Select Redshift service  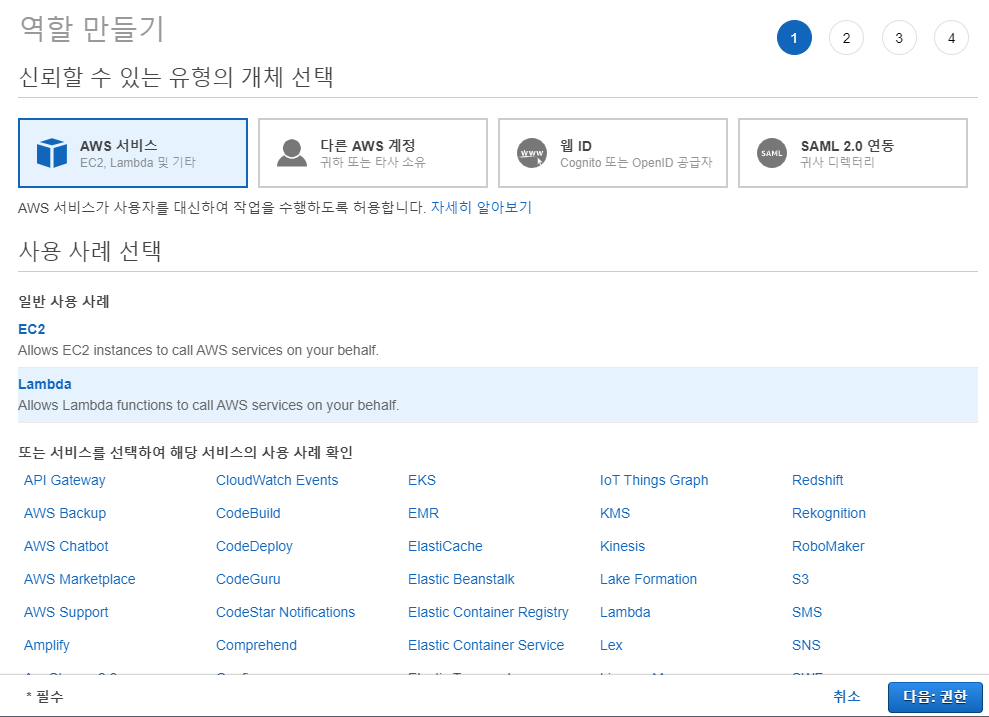(x=817, y=481)
